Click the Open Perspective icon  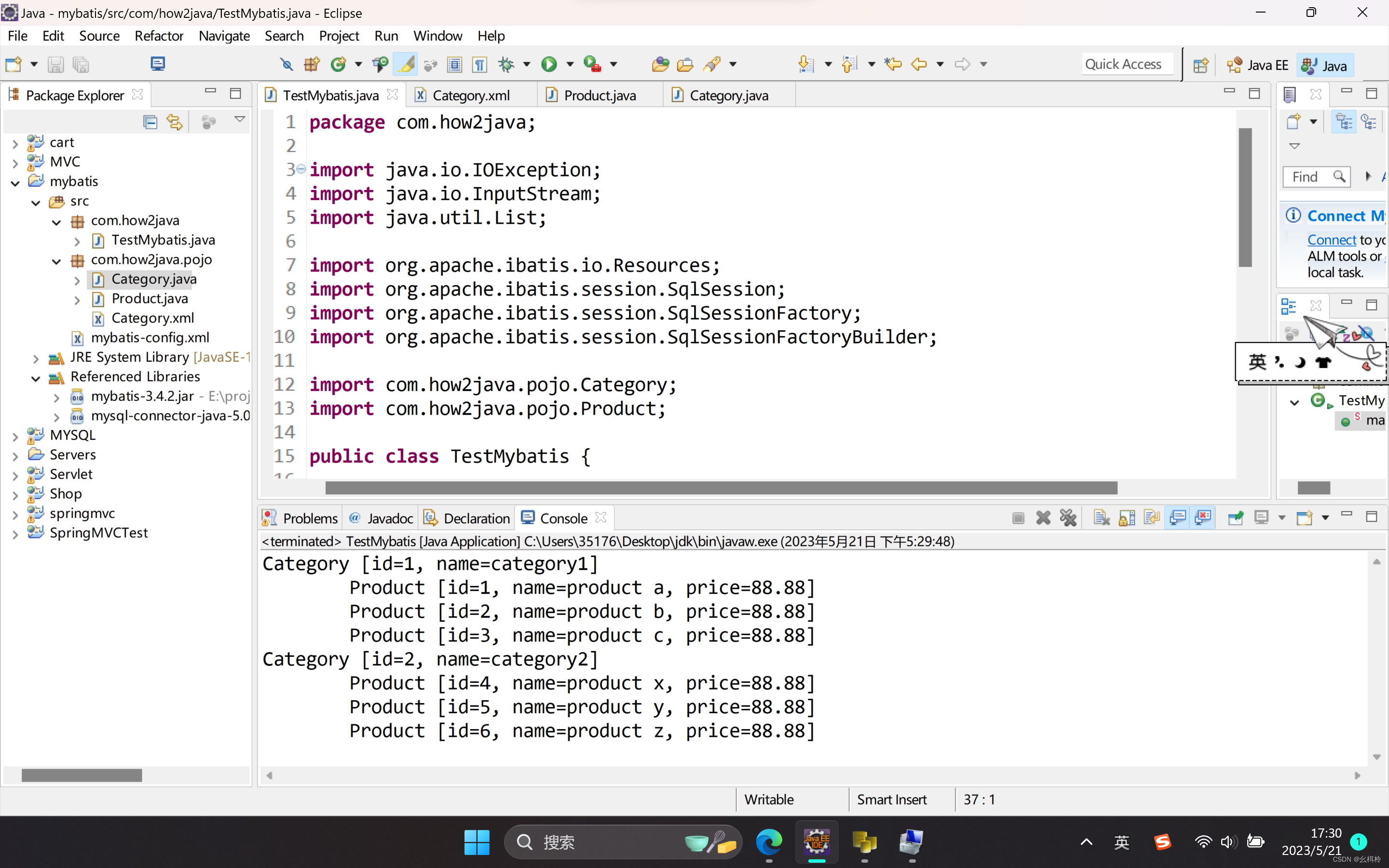coord(1200,65)
